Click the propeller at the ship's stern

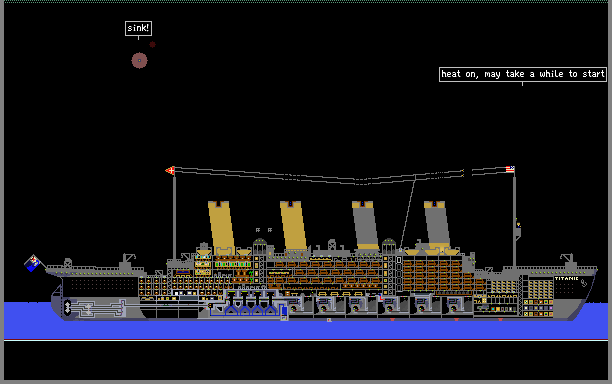coord(67,308)
